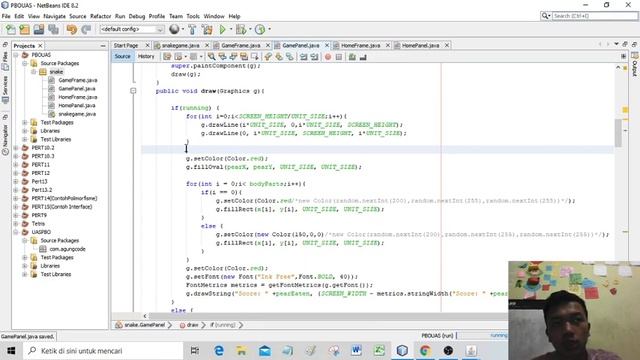
Task: Click the Profile Project clock icon
Action: tap(260, 29)
